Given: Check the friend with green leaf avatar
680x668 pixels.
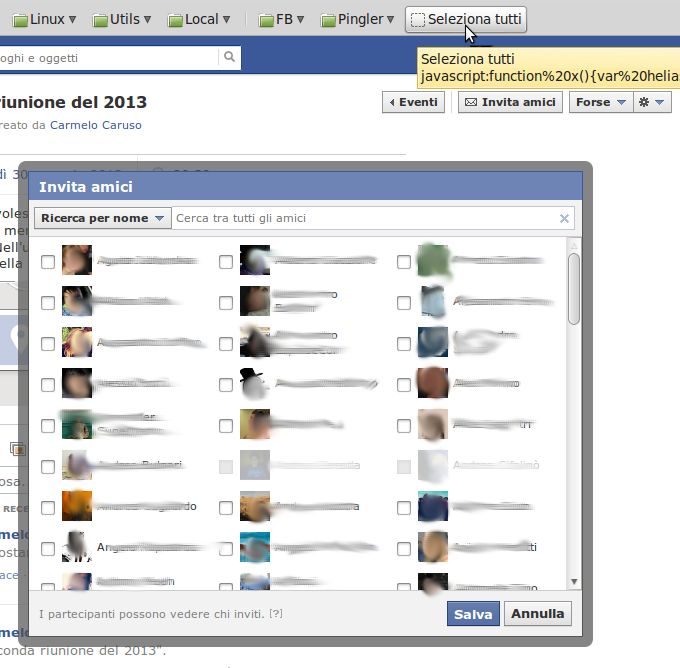Looking at the screenshot, I should [404, 262].
